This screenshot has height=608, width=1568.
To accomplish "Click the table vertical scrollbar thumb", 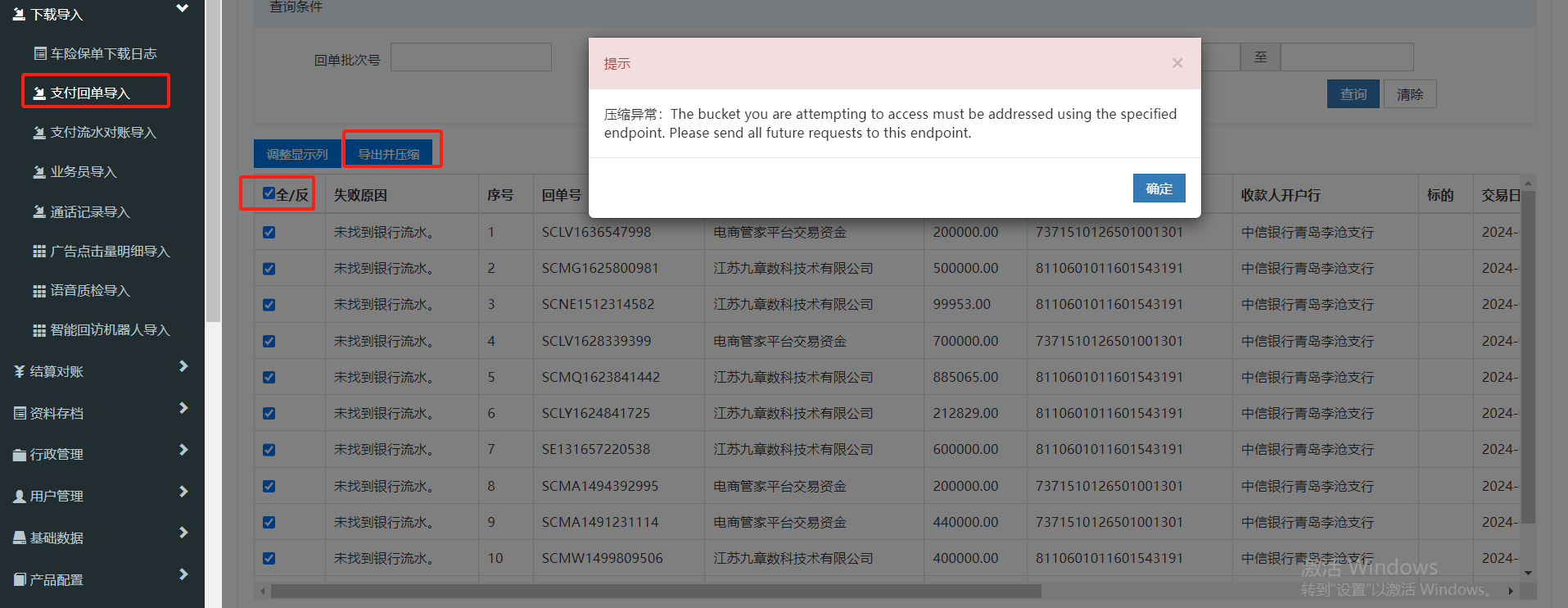I will [1528, 356].
